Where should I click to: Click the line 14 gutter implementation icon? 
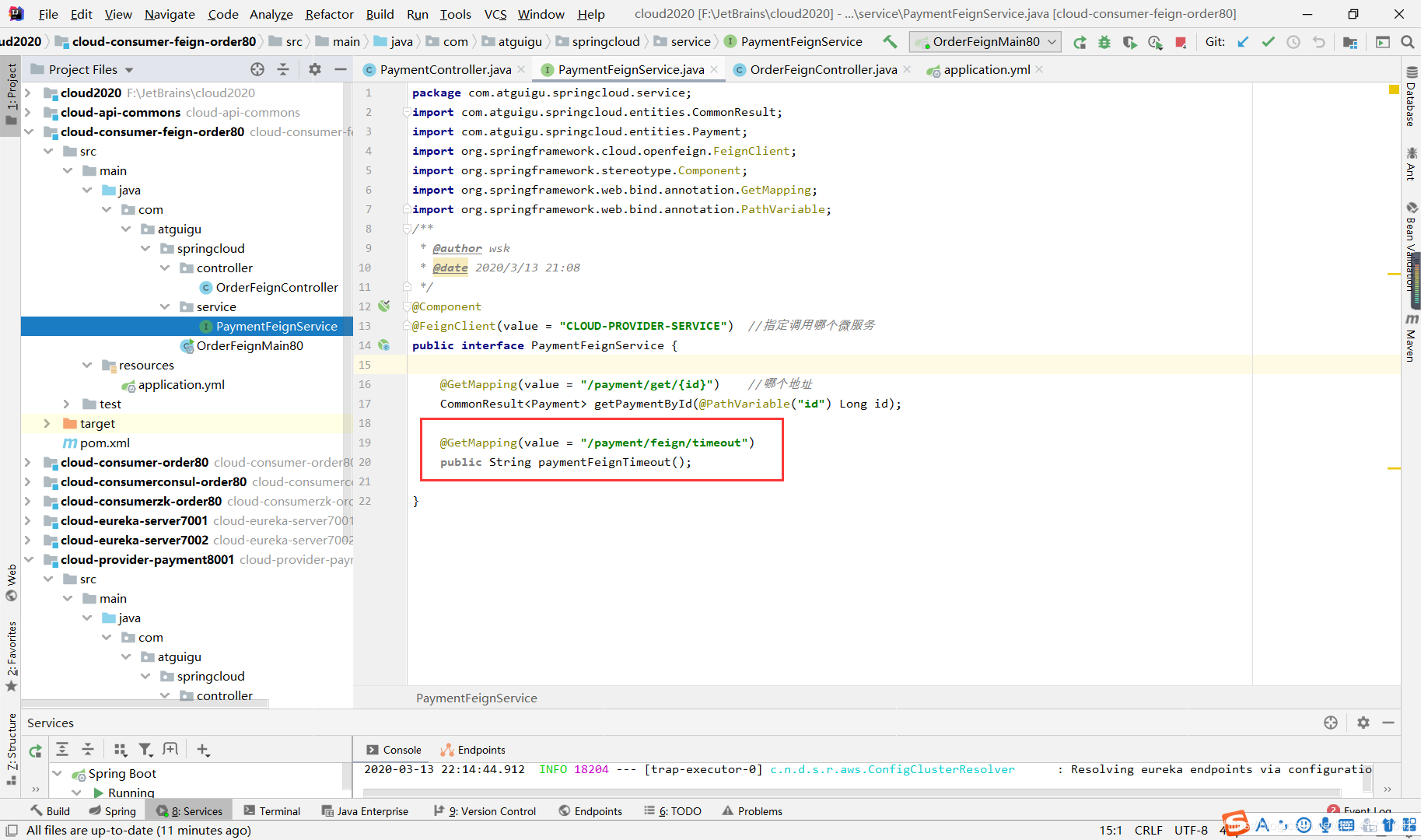coord(383,345)
